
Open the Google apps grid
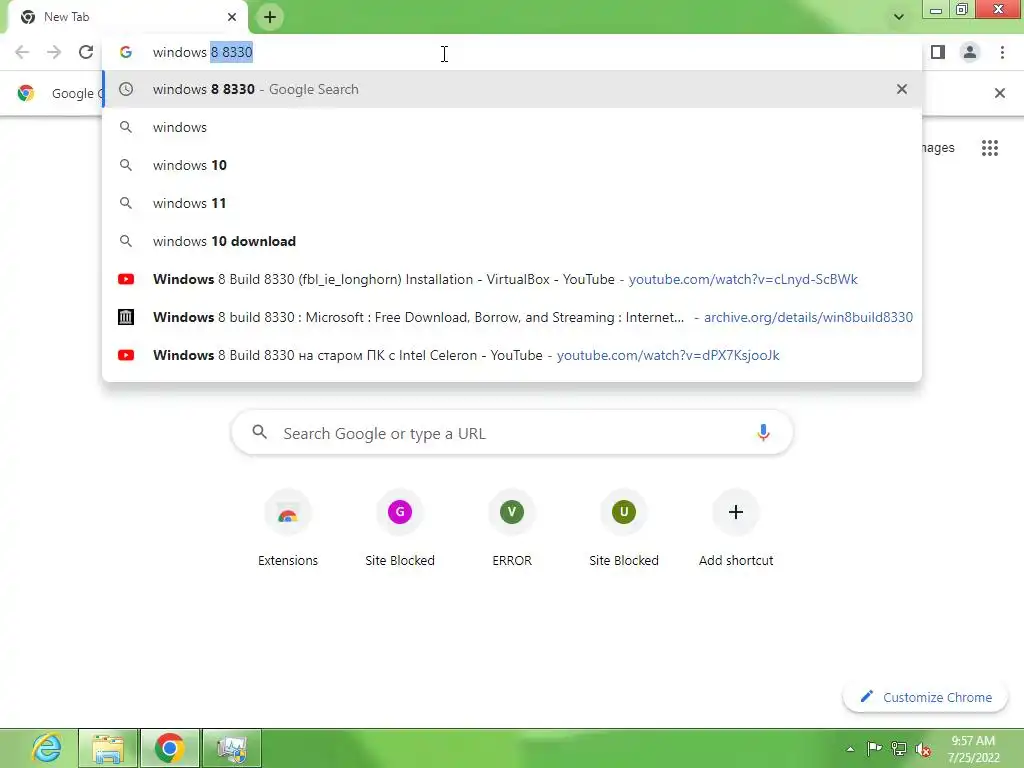(x=989, y=148)
